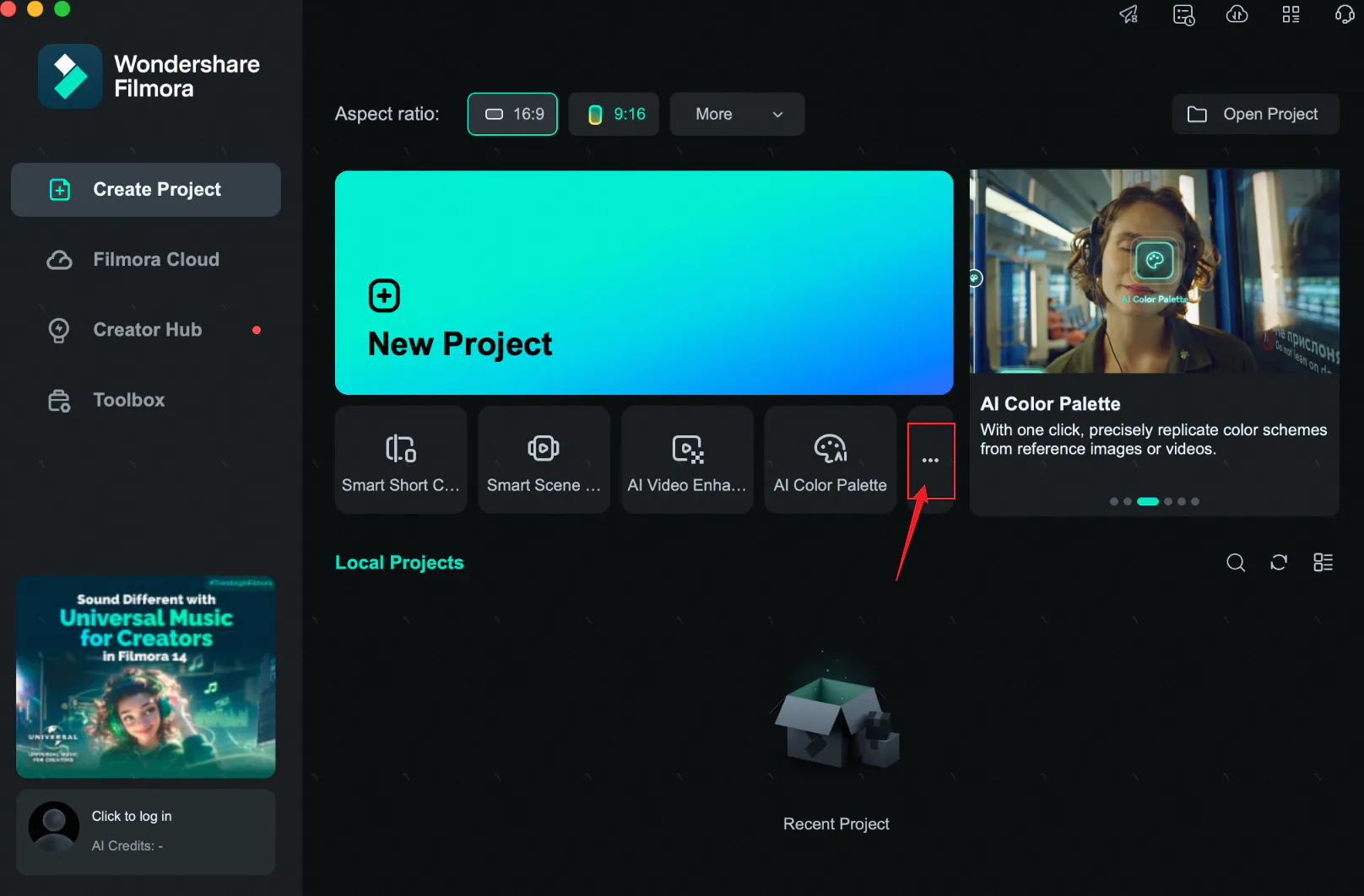The image size is (1364, 896).
Task: Select 9:16 aspect ratio
Action: coord(614,114)
